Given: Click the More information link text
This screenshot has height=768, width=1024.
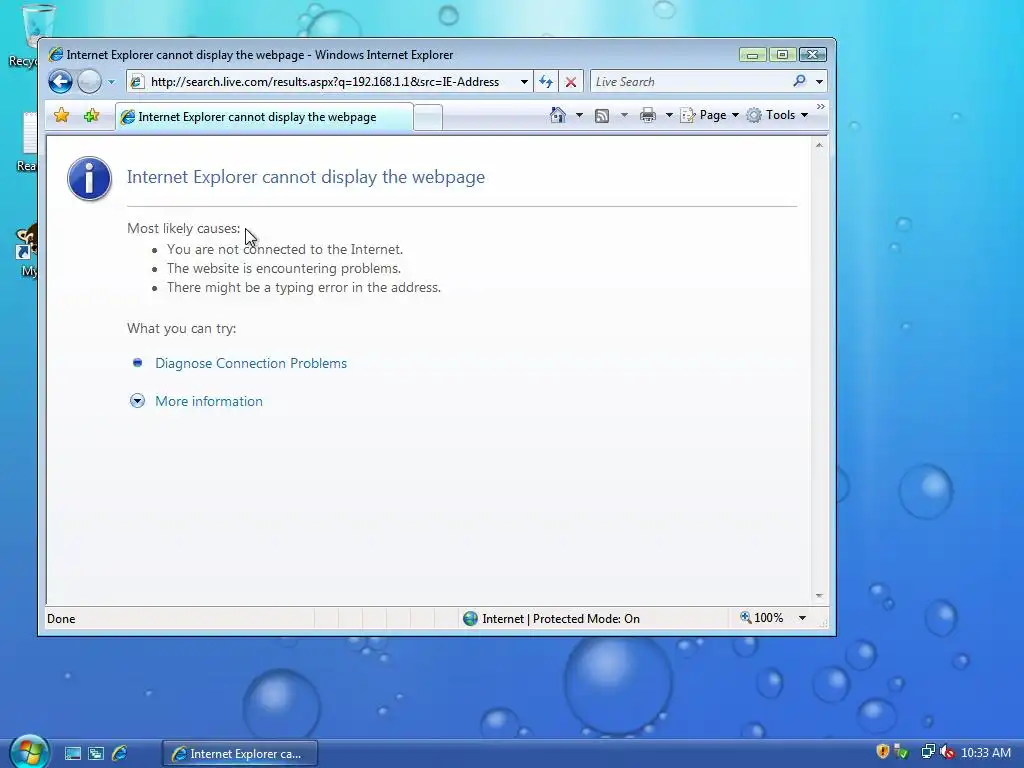Looking at the screenshot, I should (x=209, y=401).
